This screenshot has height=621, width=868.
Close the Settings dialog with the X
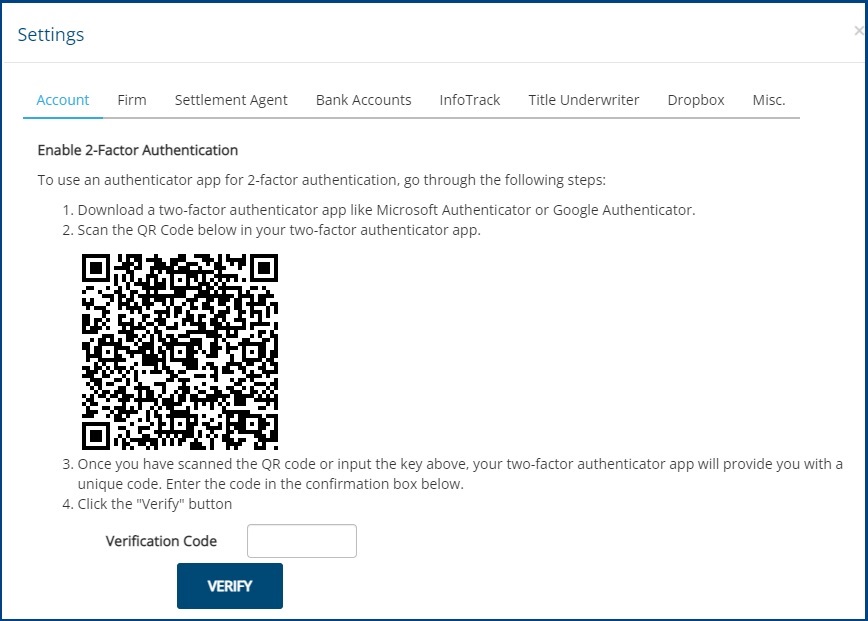tap(860, 30)
